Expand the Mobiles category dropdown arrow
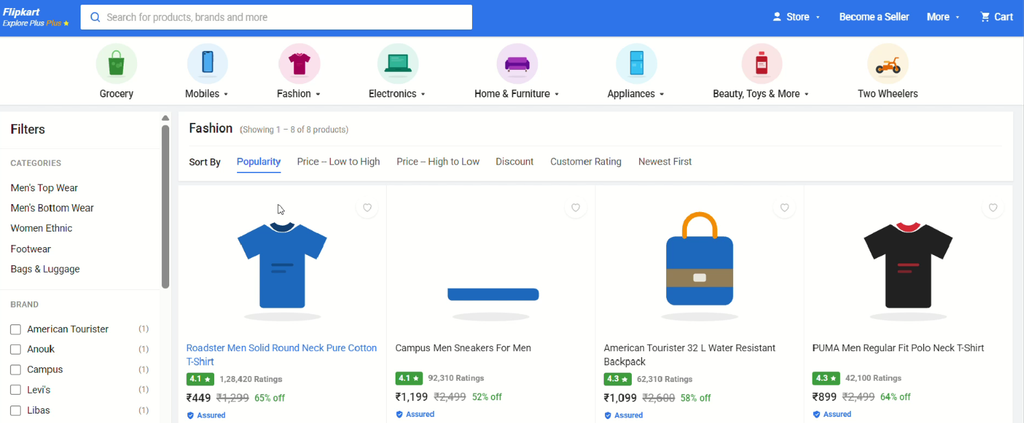 pyautogui.click(x=226, y=95)
